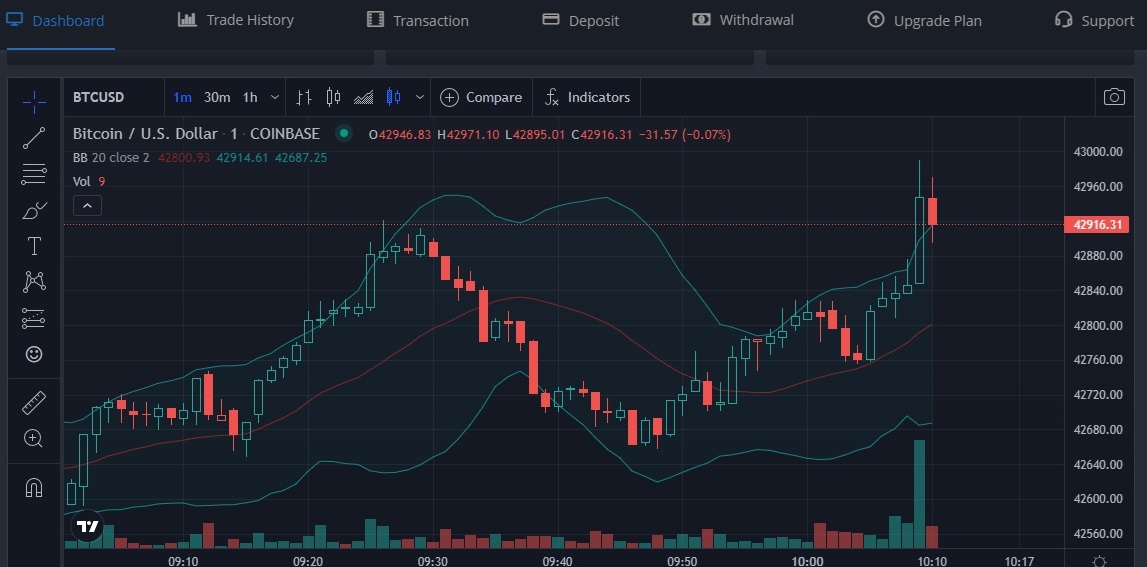
Task: Select the crosshair cursor tool
Action: [34, 102]
